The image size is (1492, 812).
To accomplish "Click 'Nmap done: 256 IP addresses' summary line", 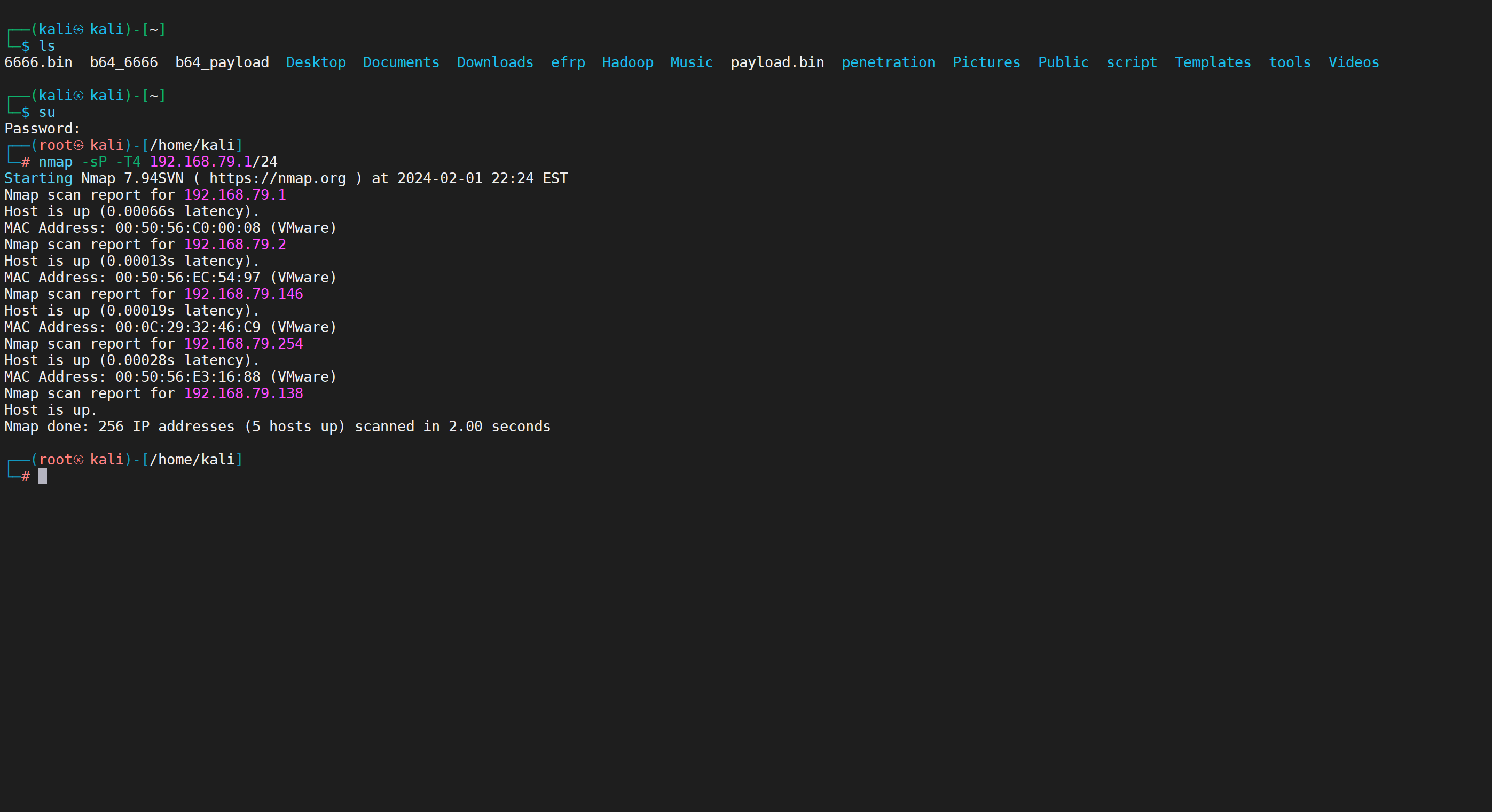I will 278,427.
